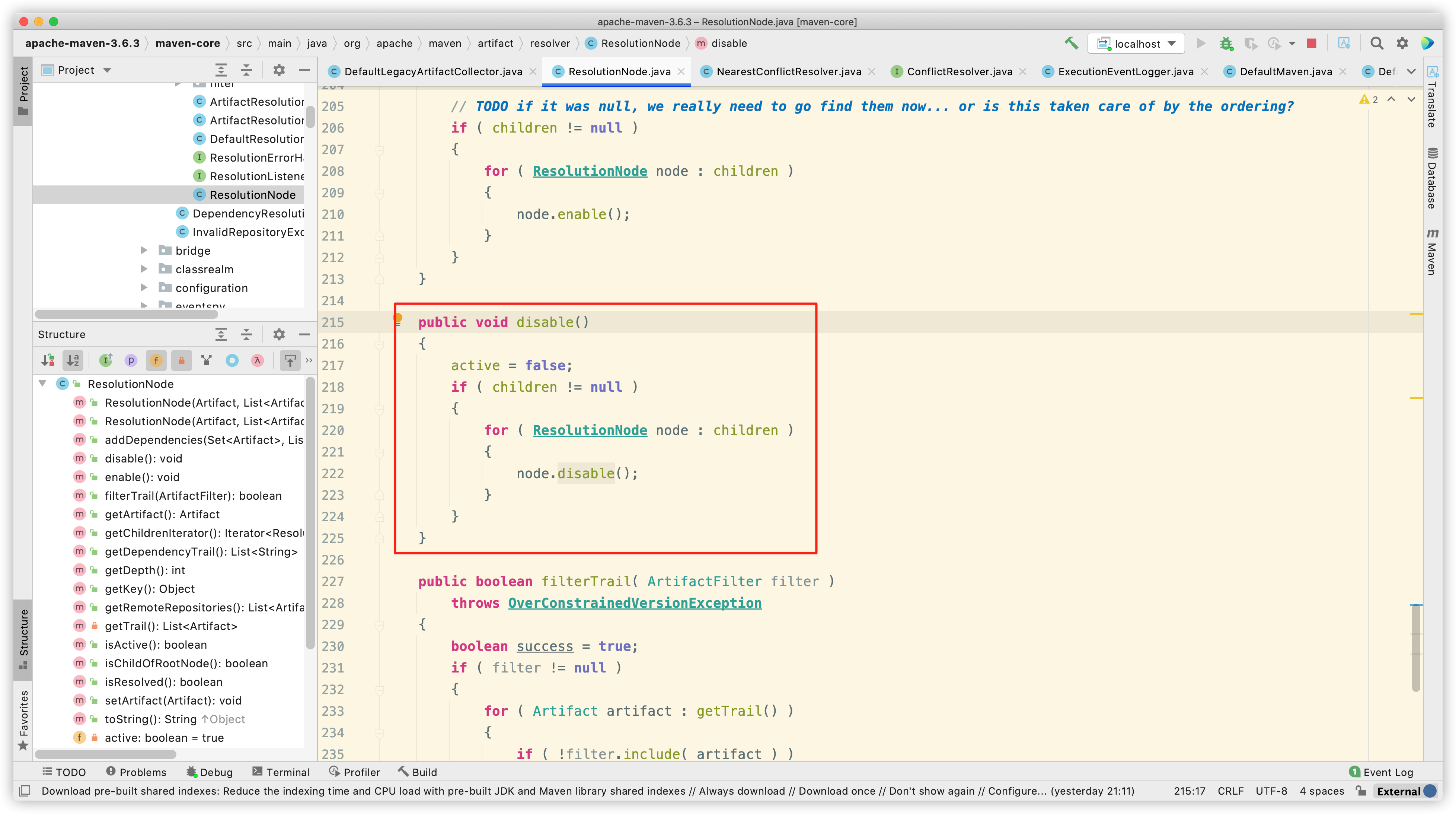Toggle show properties in Structure

point(131,360)
